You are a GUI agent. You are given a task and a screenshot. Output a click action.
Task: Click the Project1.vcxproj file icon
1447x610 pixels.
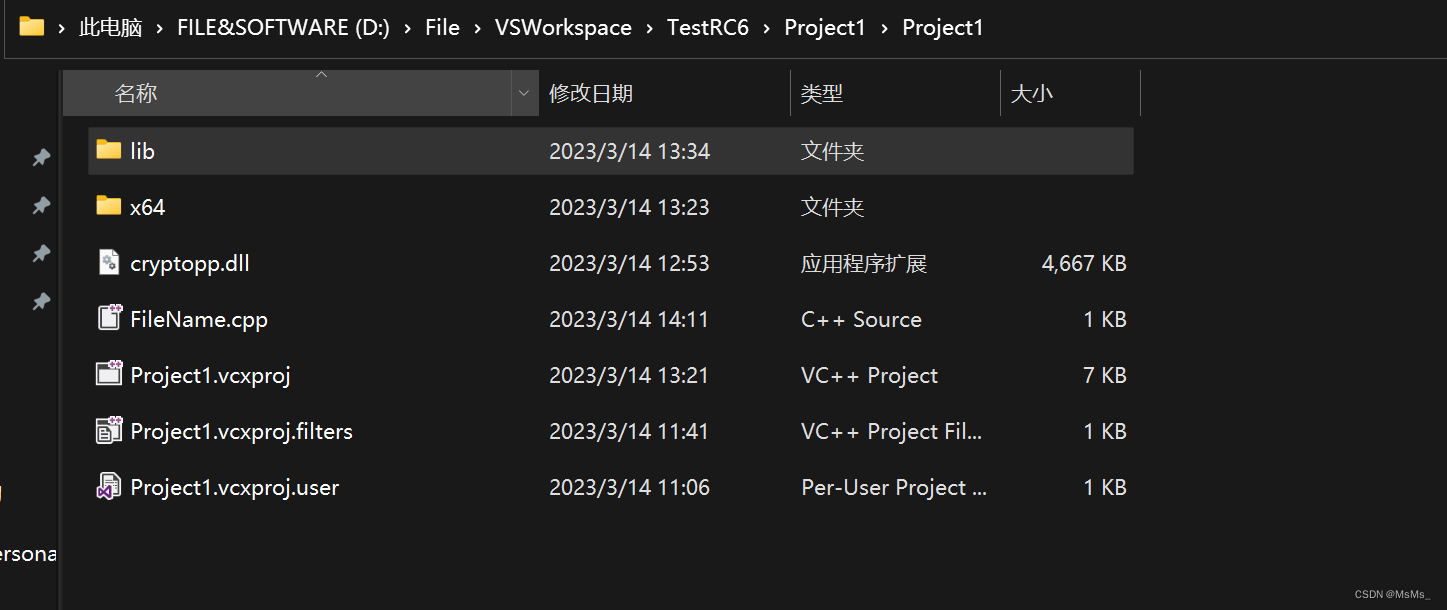(x=109, y=374)
